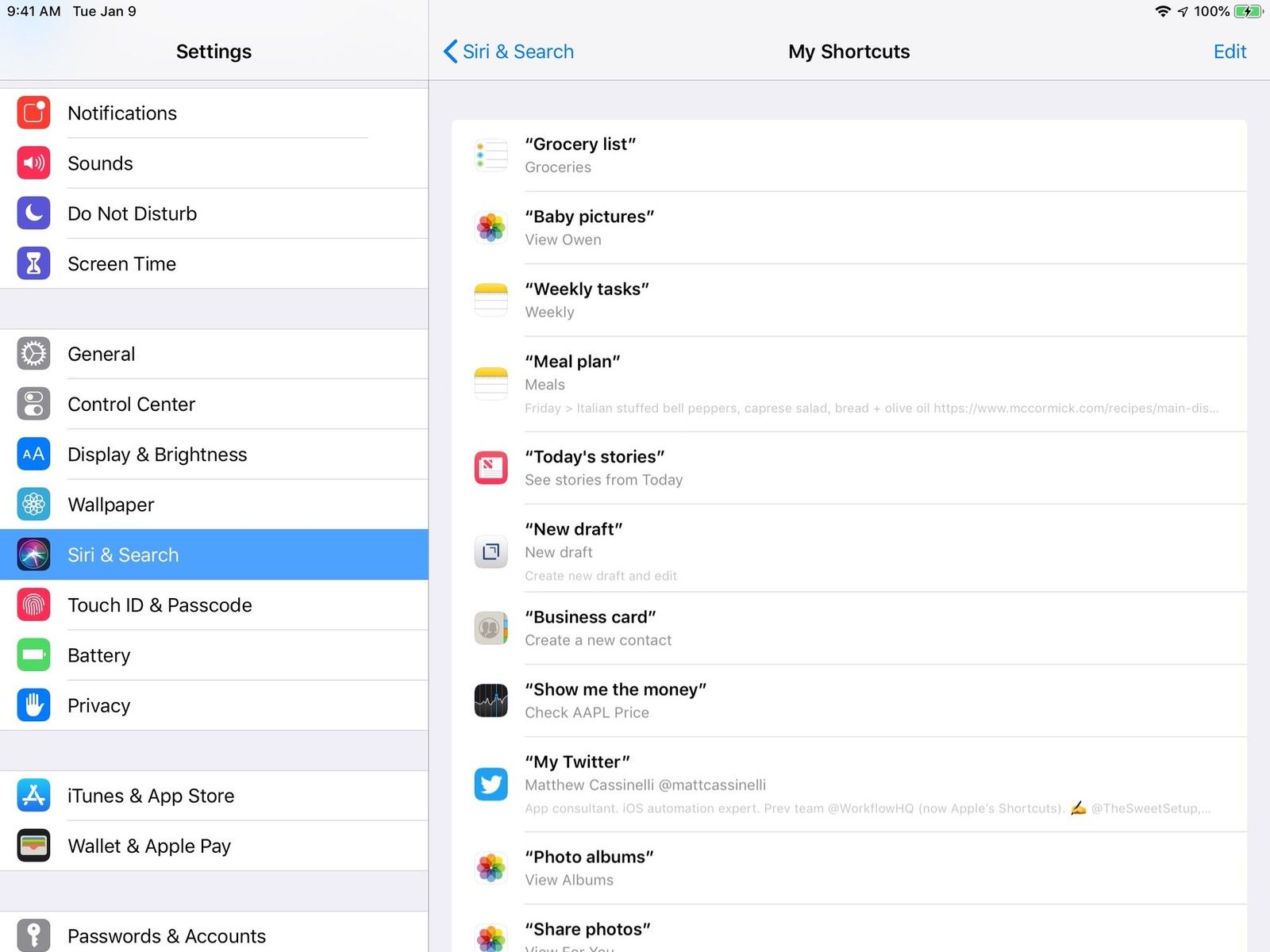Open Battery settings
This screenshot has width=1270, height=952.
point(99,655)
